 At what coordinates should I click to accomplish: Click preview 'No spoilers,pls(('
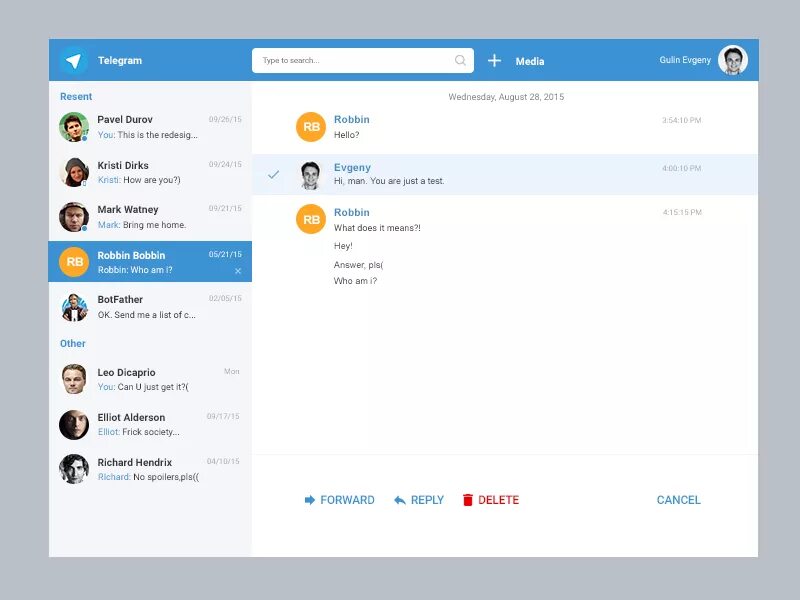[x=166, y=477]
